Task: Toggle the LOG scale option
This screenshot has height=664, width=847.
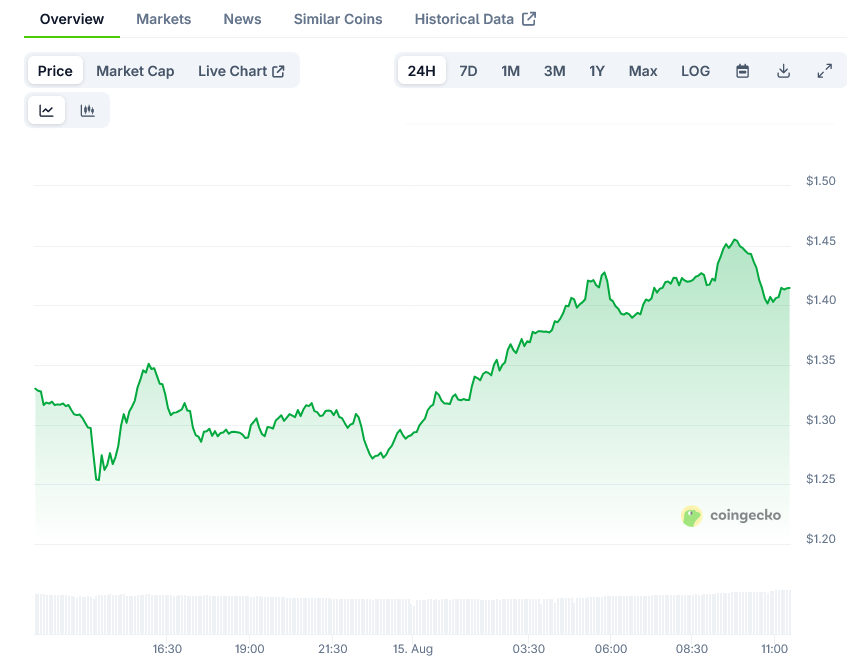Action: [695, 71]
